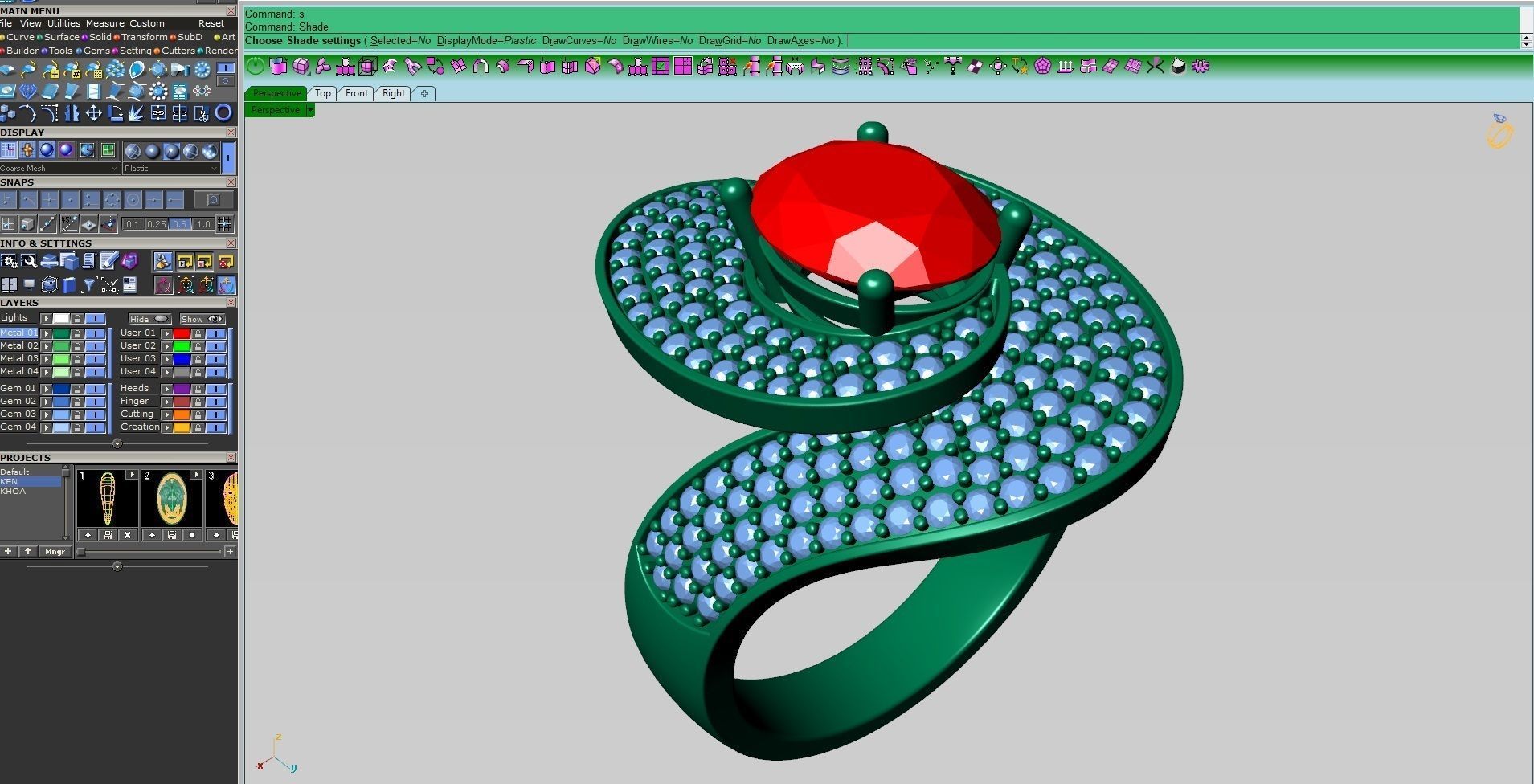Set snap spacing to 0.25

point(156,224)
